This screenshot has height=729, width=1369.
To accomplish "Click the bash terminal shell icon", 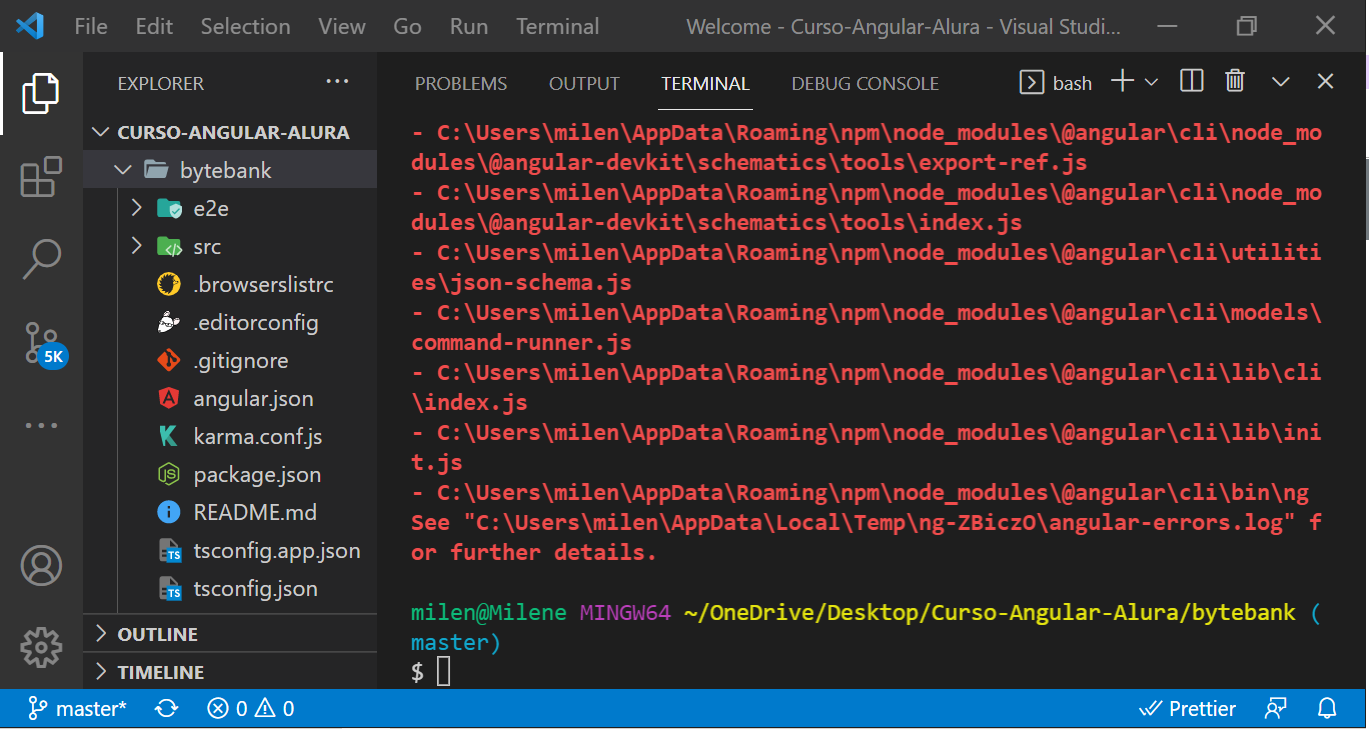I will (x=1031, y=83).
